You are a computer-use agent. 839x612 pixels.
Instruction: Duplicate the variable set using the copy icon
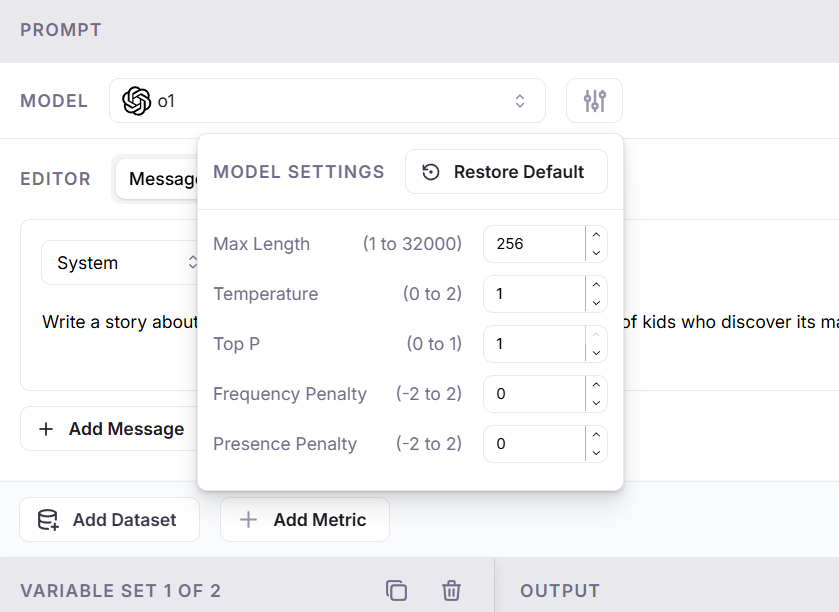click(x=397, y=591)
